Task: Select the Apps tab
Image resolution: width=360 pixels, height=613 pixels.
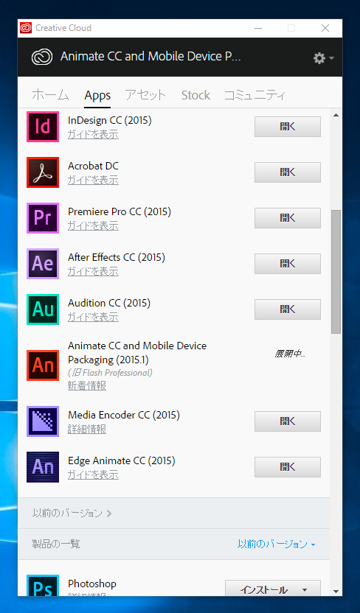Action: (97, 95)
